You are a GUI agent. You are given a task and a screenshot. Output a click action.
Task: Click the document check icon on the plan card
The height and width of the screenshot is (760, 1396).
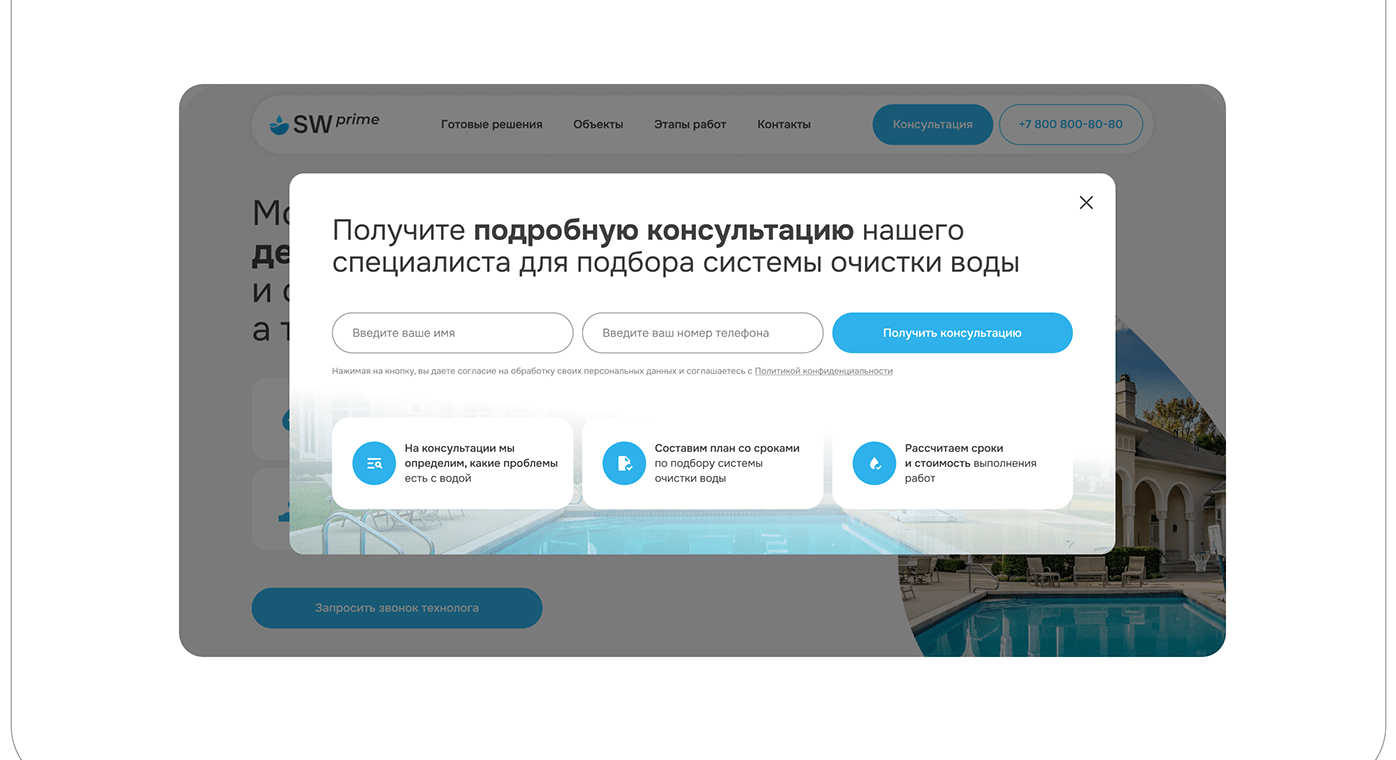tap(624, 463)
